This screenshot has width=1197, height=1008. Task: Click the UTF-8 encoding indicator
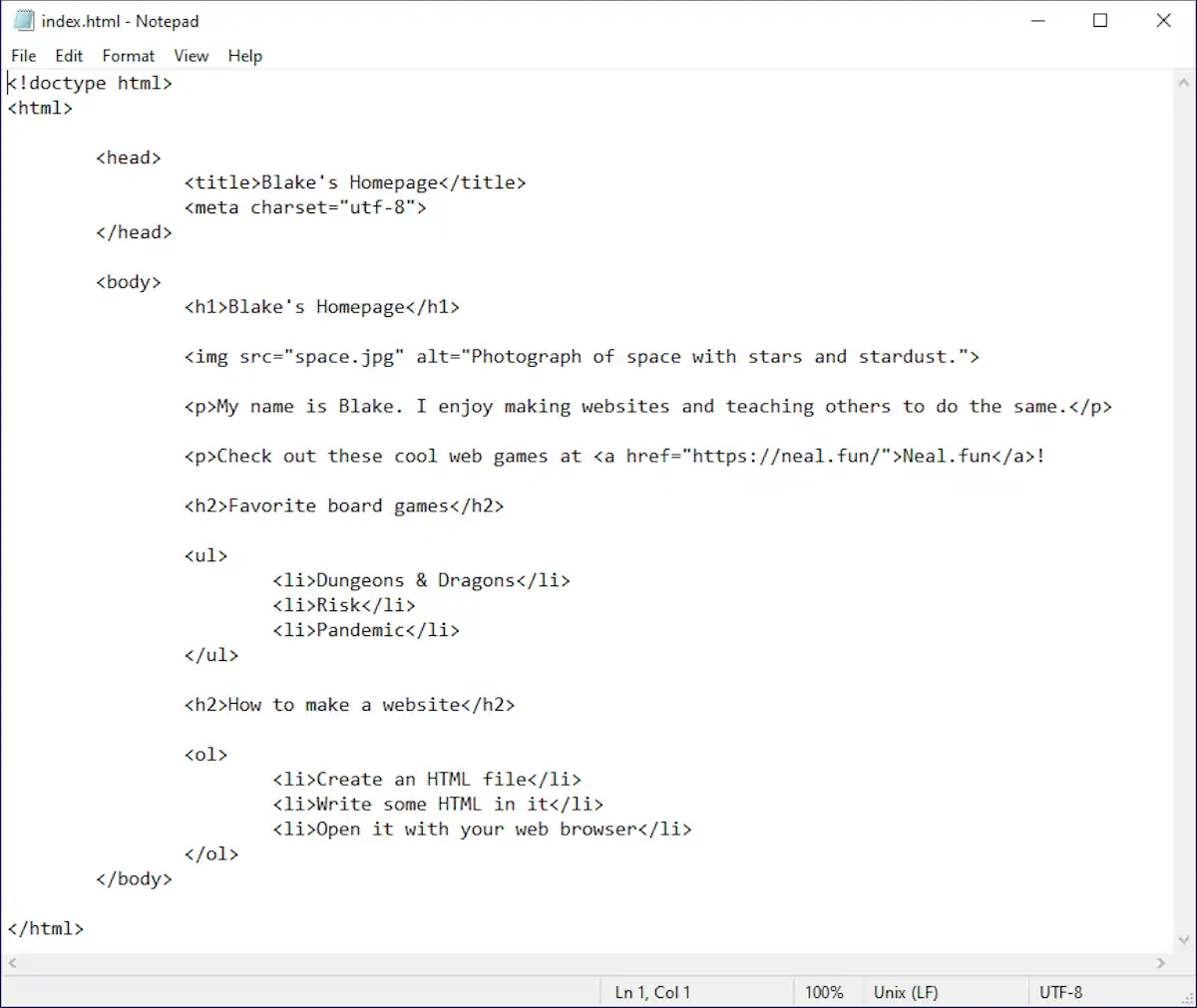pyautogui.click(x=1060, y=992)
